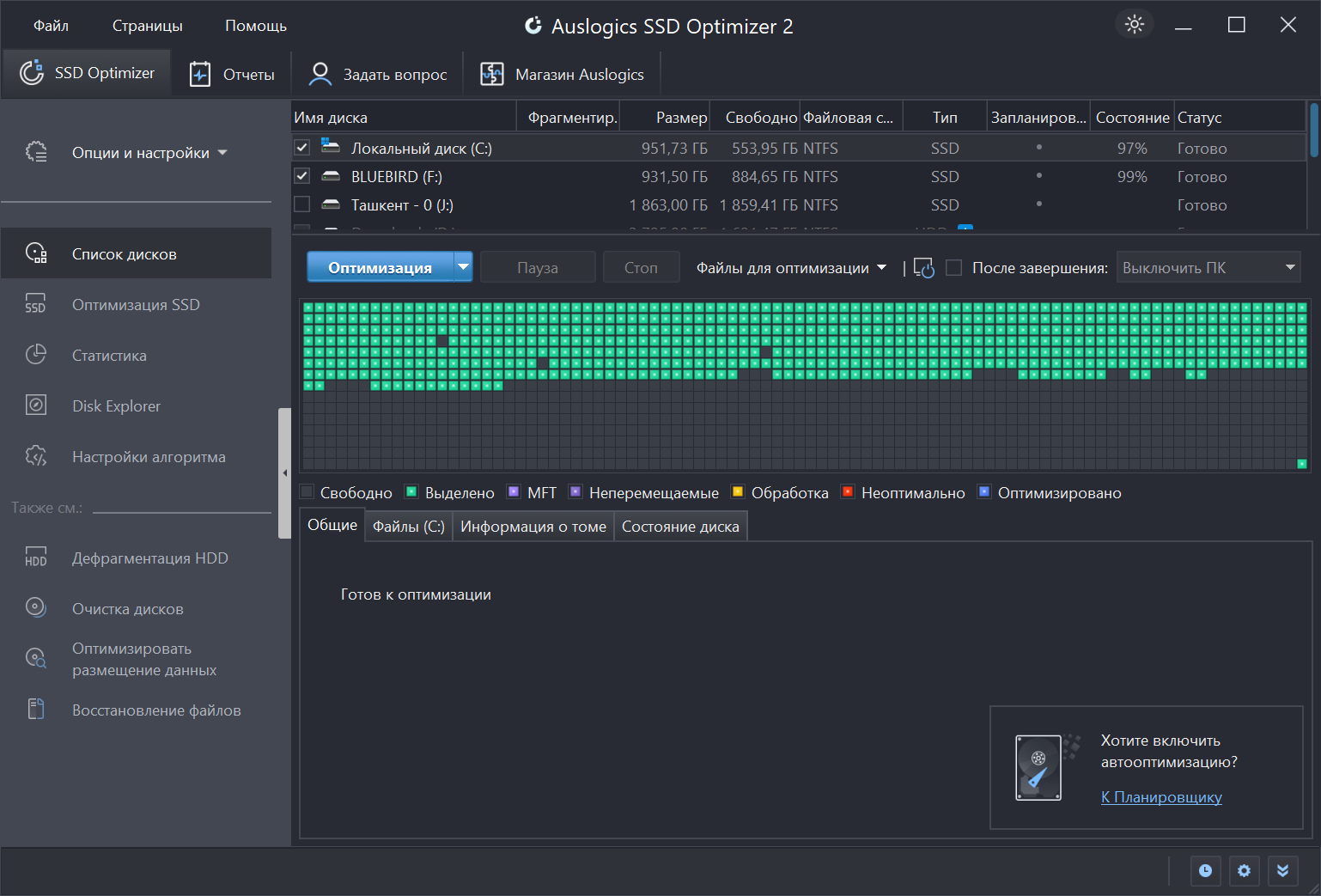Open the Страницы menu
This screenshot has height=896, width=1321.
click(147, 26)
